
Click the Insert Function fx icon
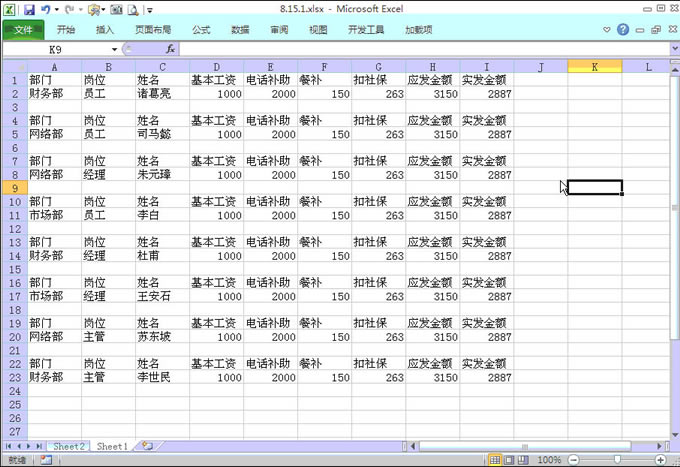coord(170,49)
